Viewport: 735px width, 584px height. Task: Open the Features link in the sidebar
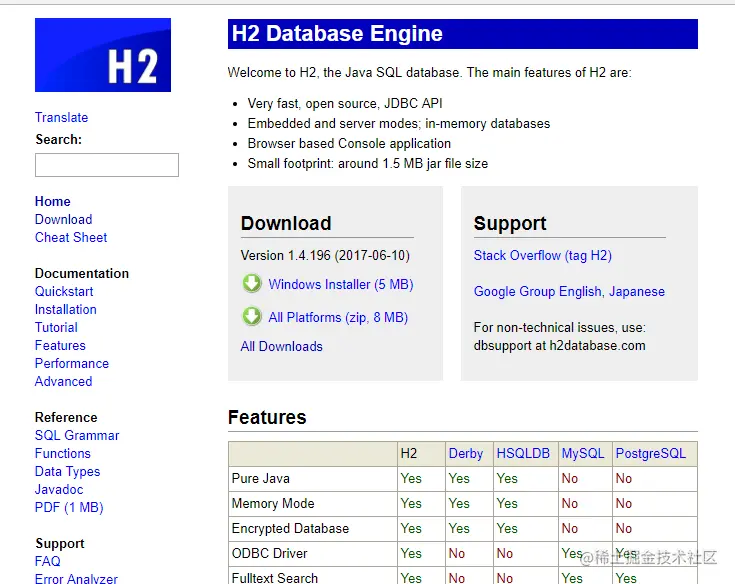click(60, 345)
